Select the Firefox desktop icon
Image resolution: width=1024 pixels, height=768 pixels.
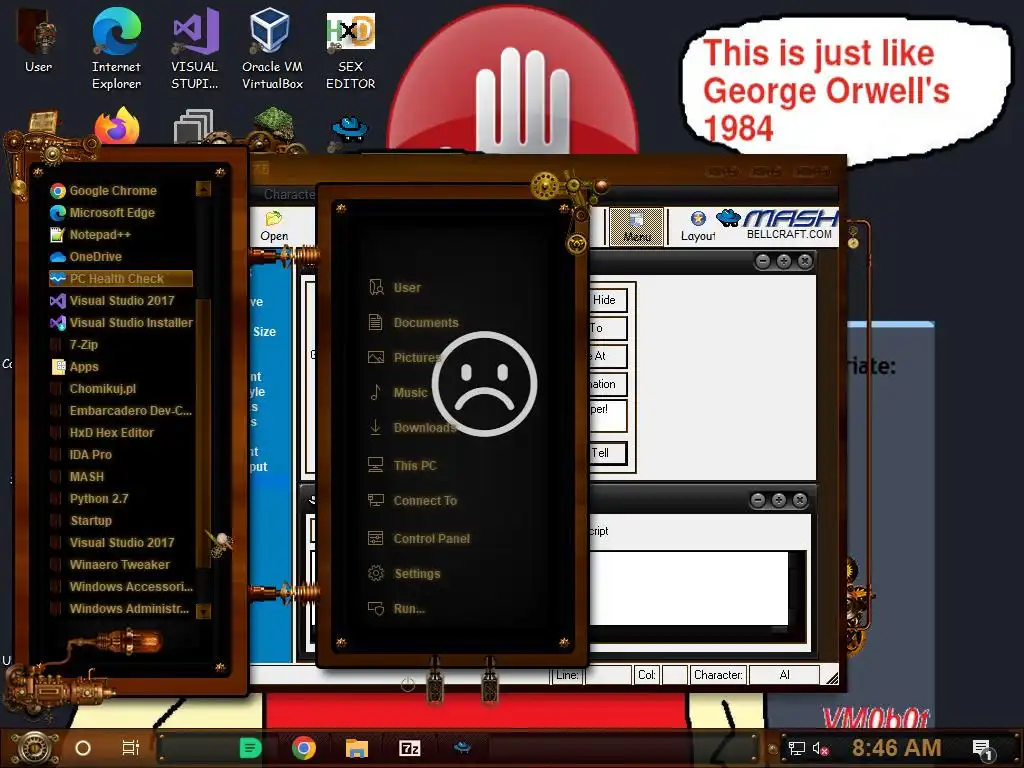click(117, 126)
